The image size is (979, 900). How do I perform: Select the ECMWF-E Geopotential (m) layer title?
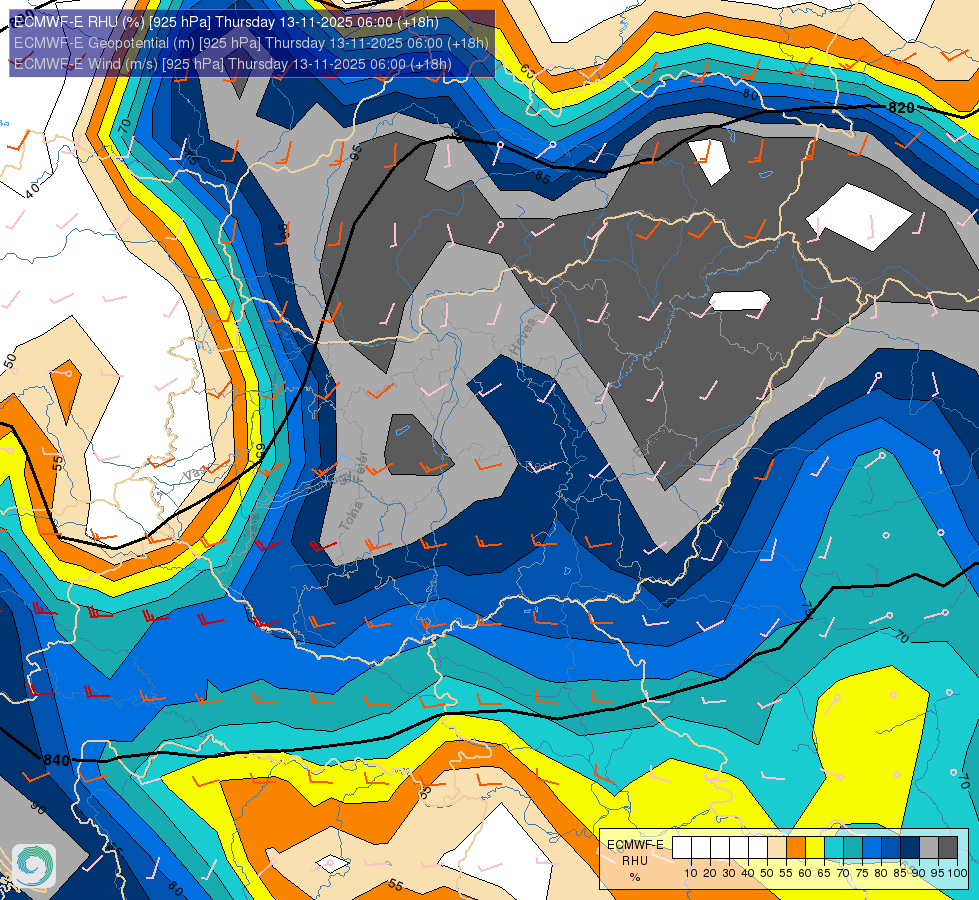[x=251, y=43]
